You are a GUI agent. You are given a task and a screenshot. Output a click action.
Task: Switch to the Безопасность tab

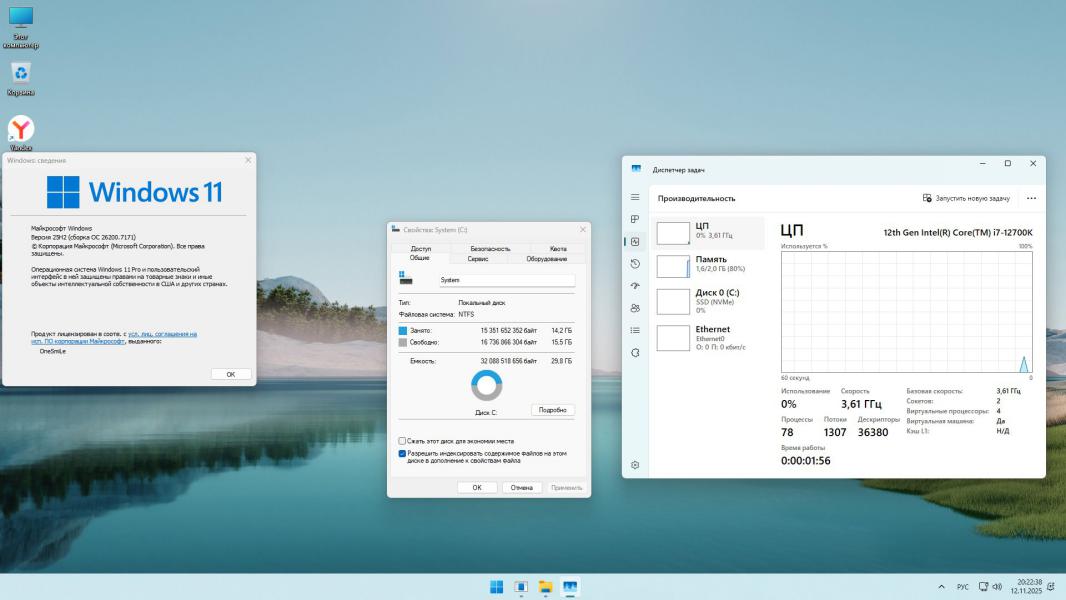(x=490, y=248)
